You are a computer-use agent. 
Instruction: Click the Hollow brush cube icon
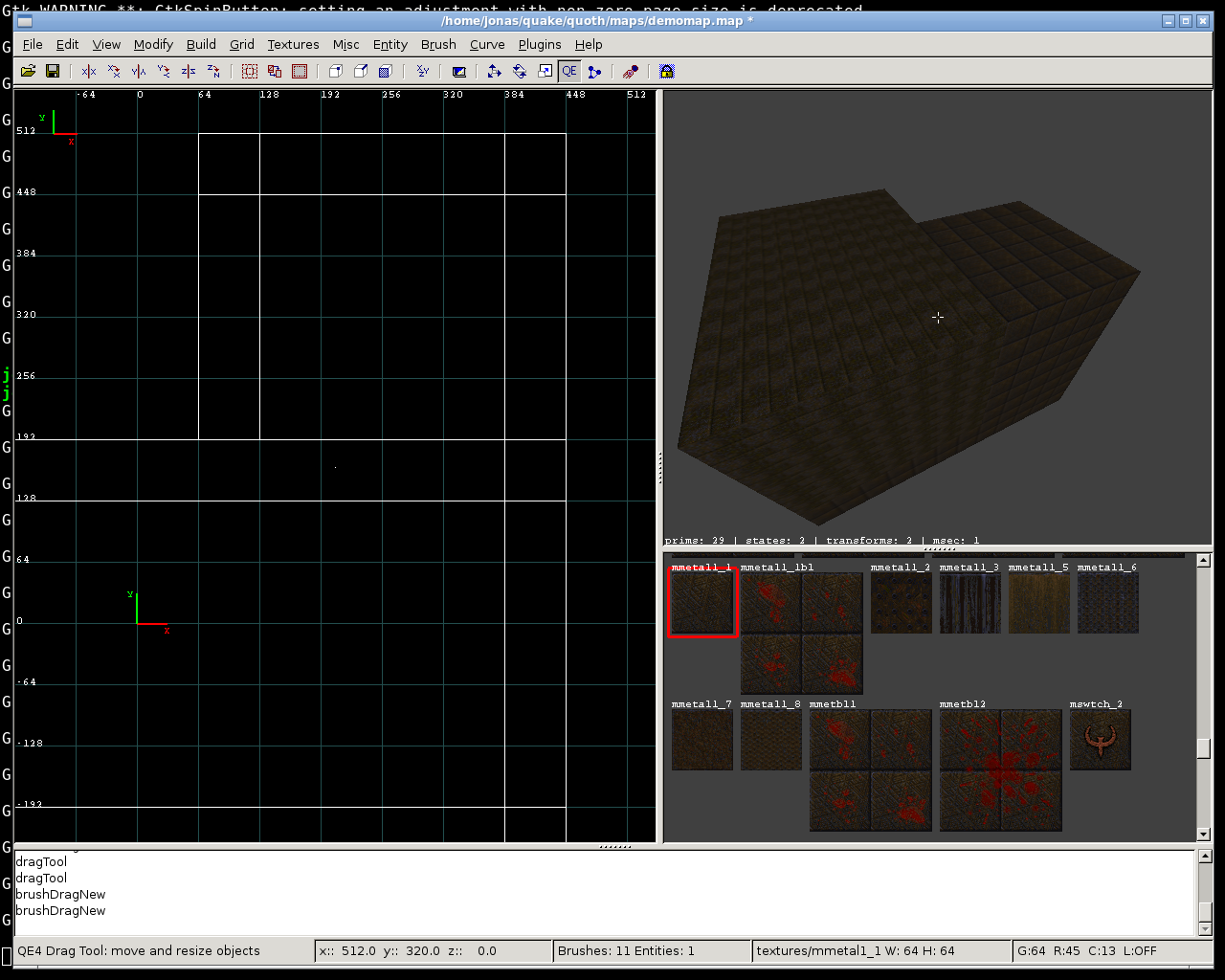click(x=386, y=71)
